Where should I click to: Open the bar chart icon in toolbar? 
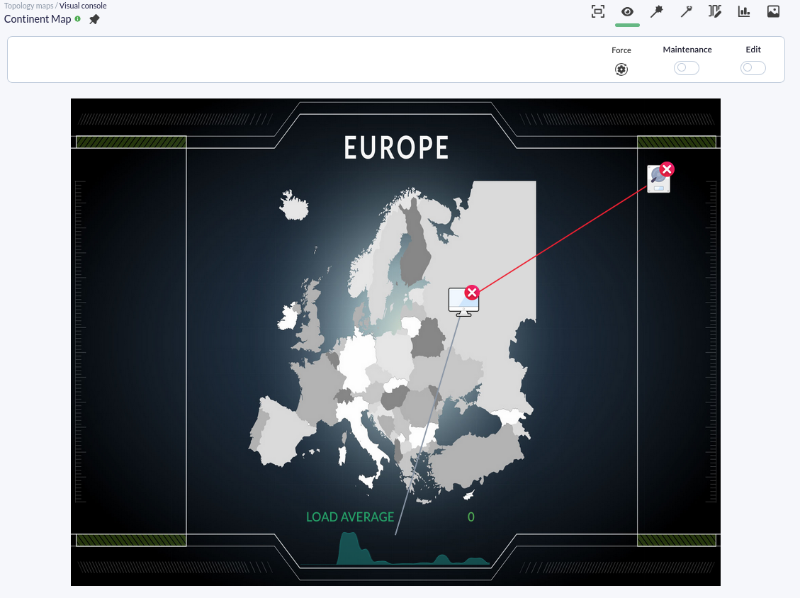744,12
